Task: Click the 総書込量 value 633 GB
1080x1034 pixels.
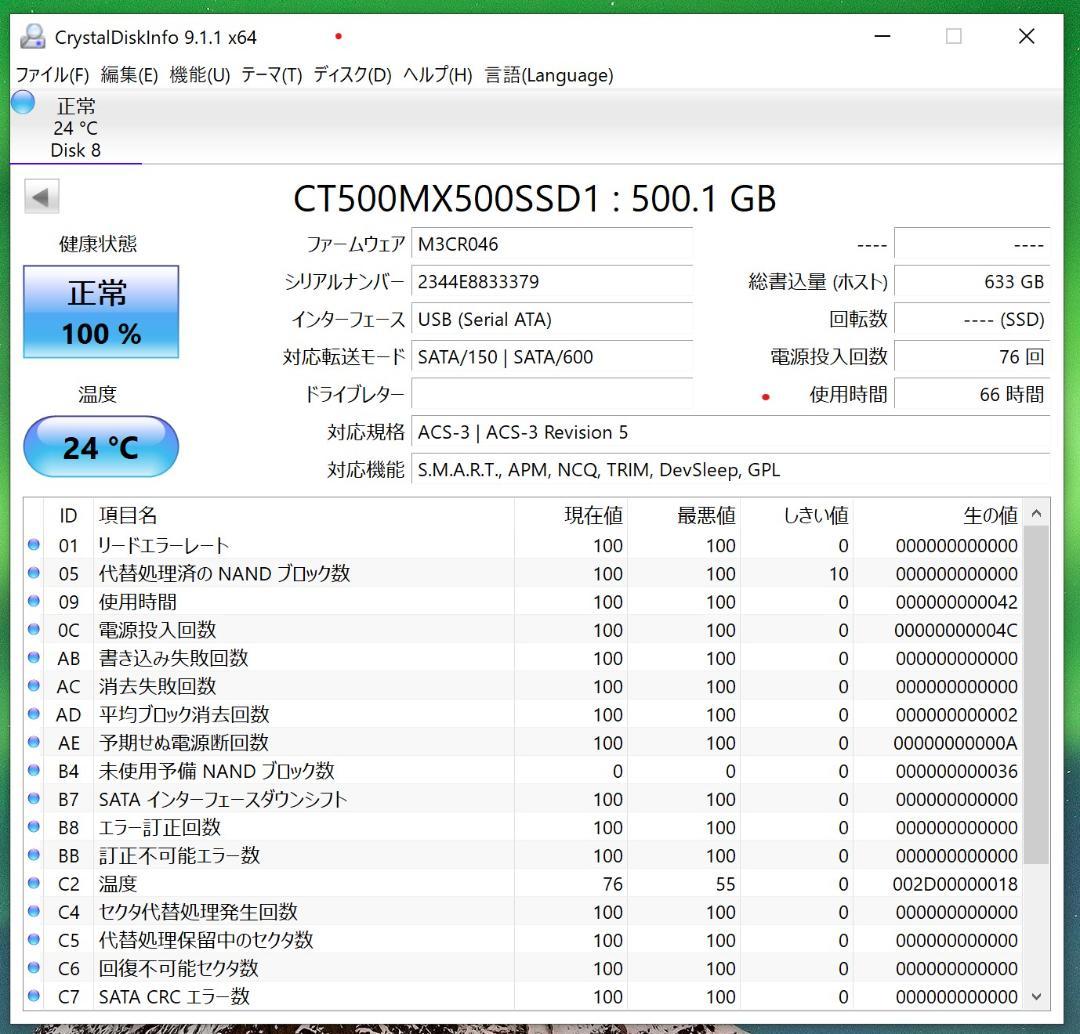Action: click(972, 282)
